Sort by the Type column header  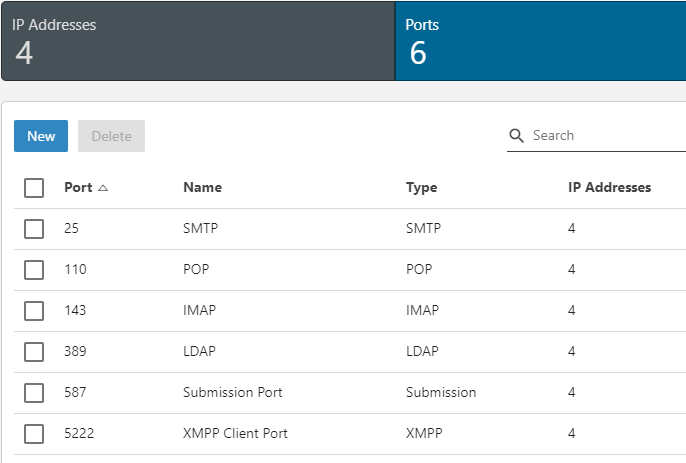point(421,188)
